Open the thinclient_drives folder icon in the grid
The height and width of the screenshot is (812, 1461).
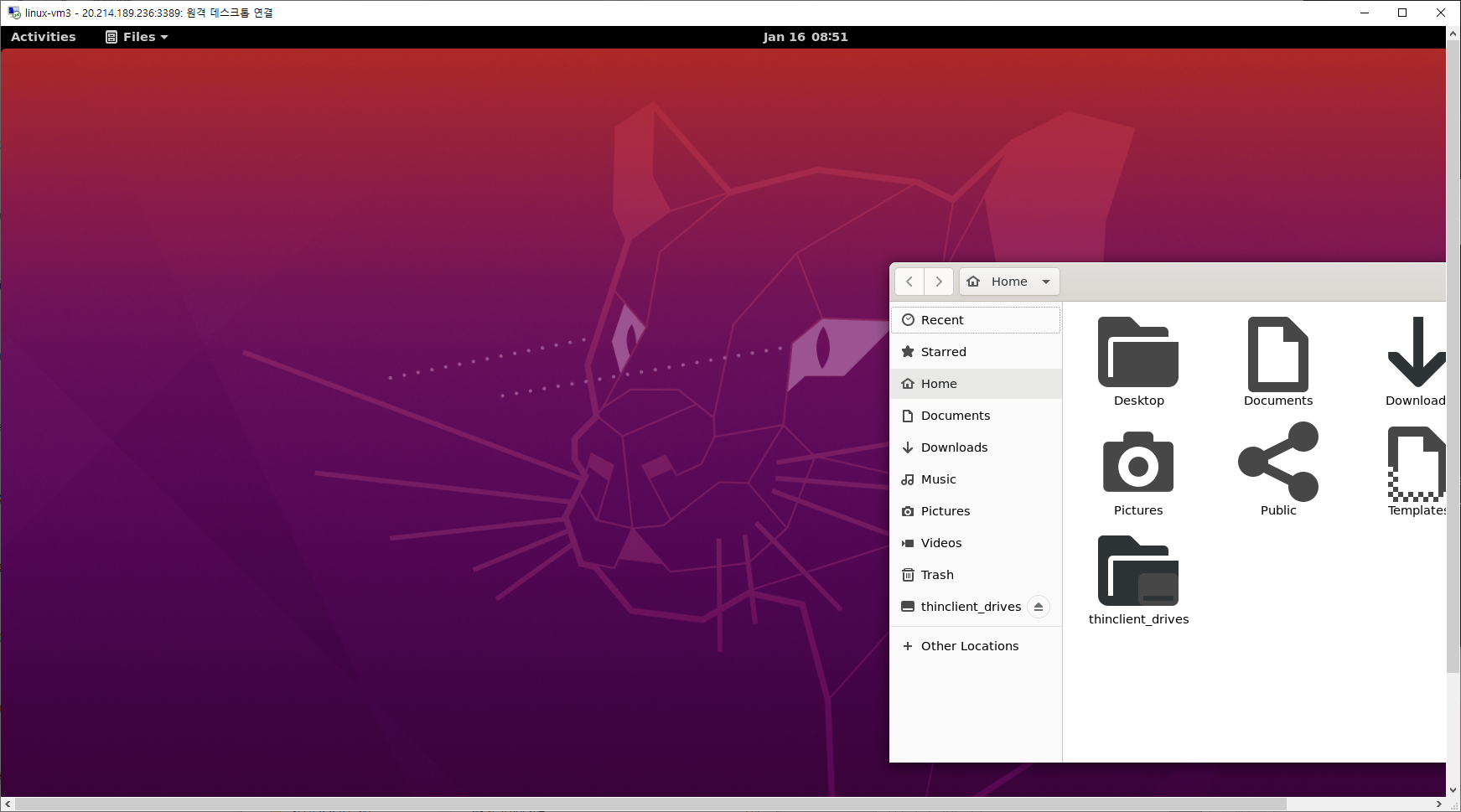click(x=1138, y=571)
